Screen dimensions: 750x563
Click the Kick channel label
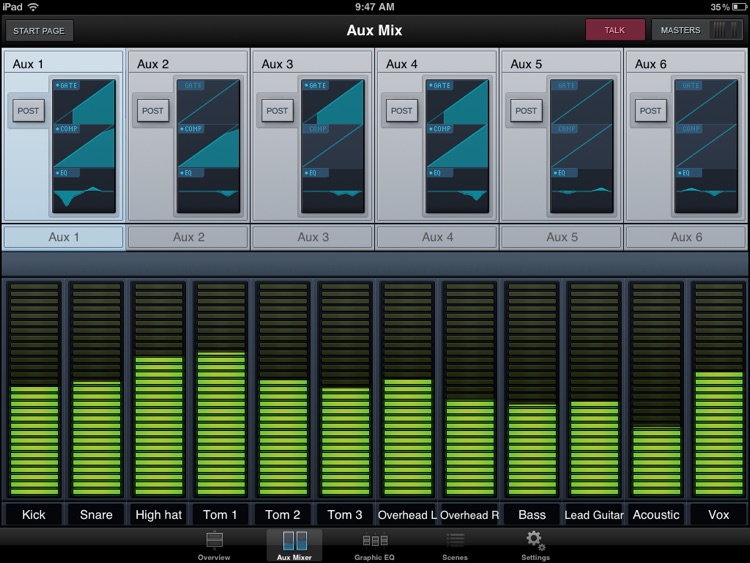(x=33, y=515)
